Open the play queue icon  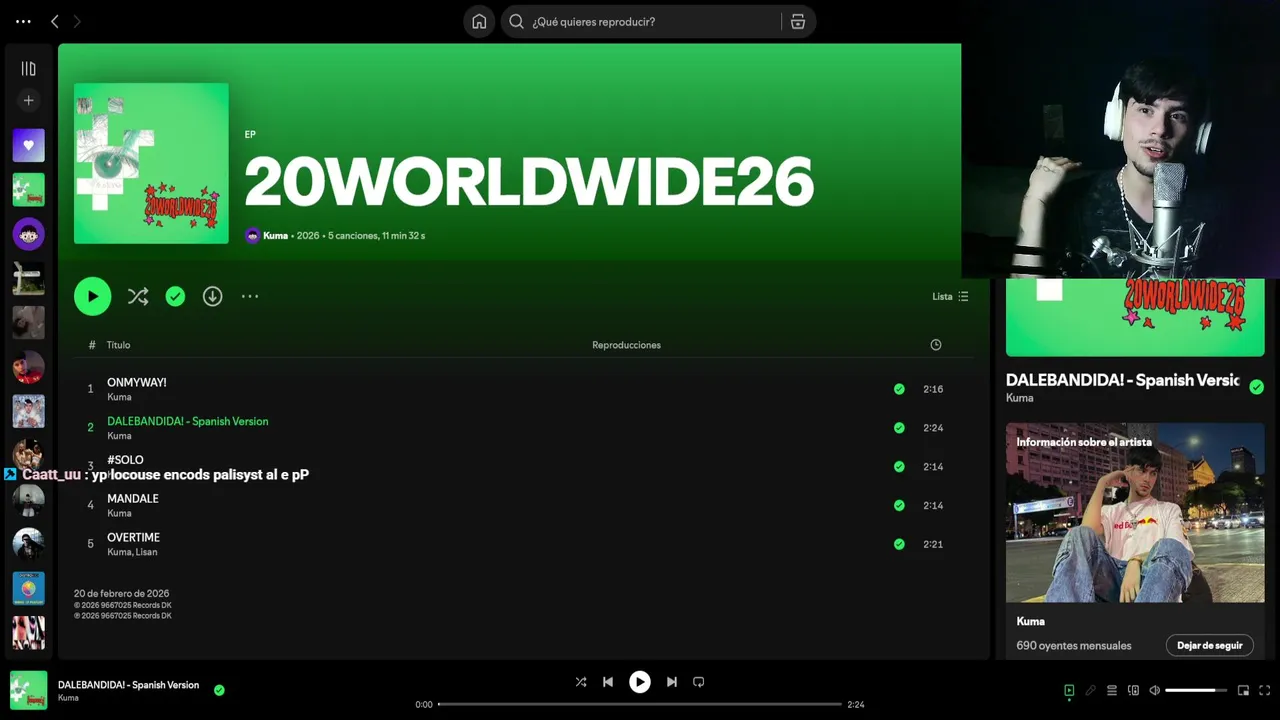coord(1112,690)
